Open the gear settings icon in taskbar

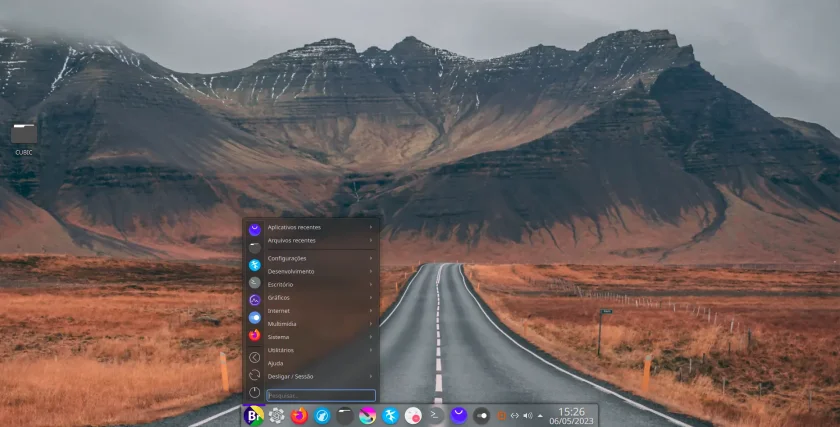[276, 416]
